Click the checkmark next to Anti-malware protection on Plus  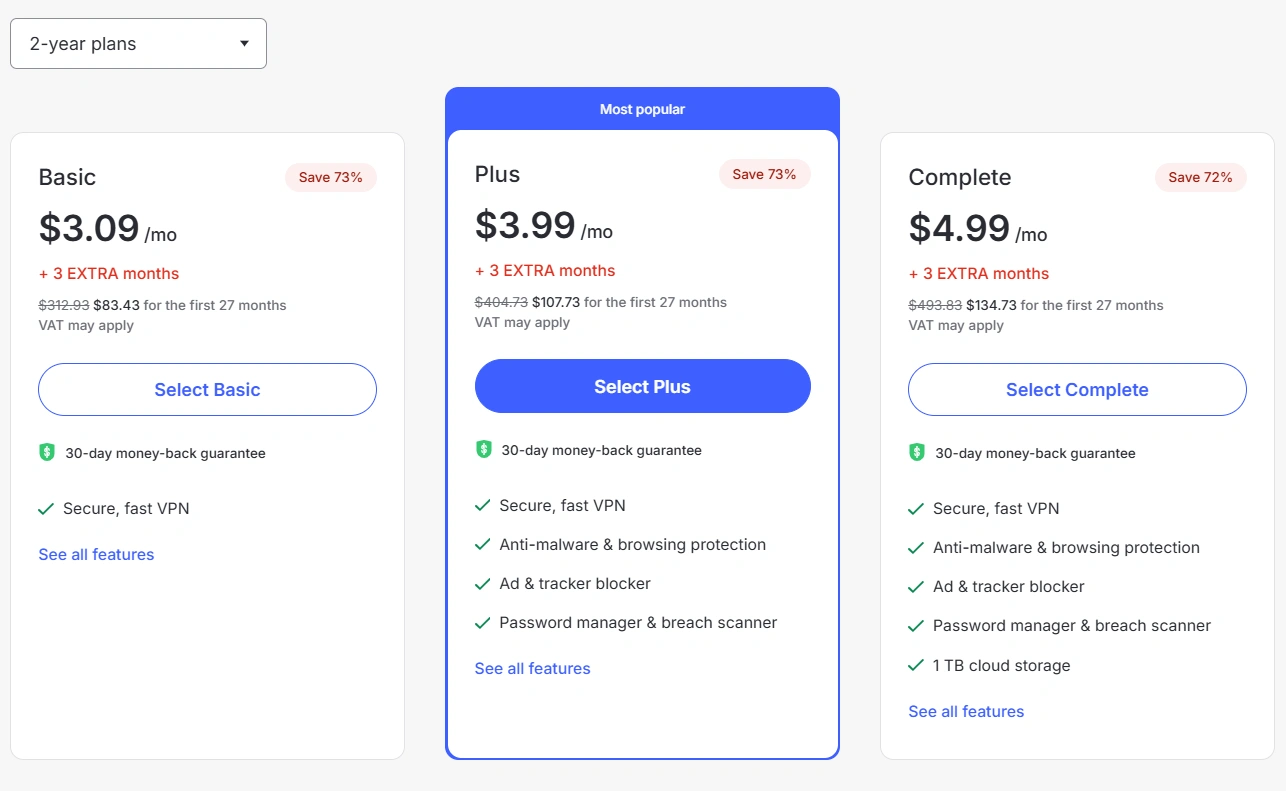coord(481,544)
